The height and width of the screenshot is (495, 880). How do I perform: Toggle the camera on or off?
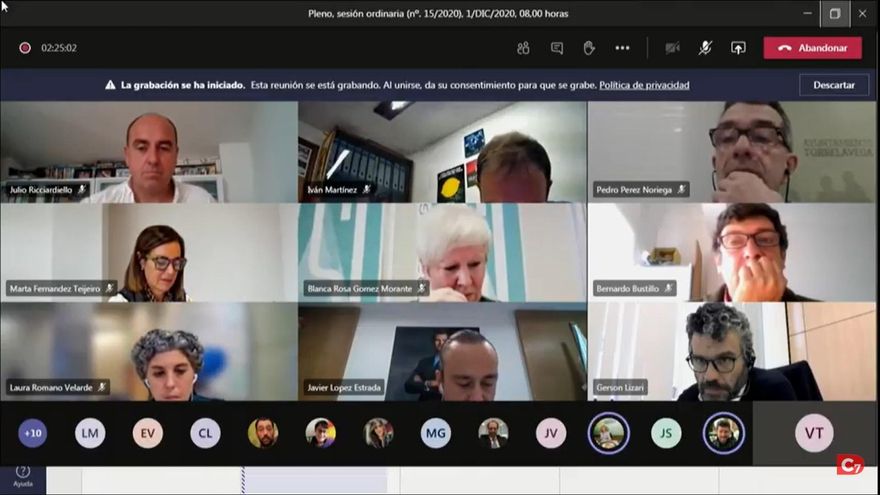[673, 48]
